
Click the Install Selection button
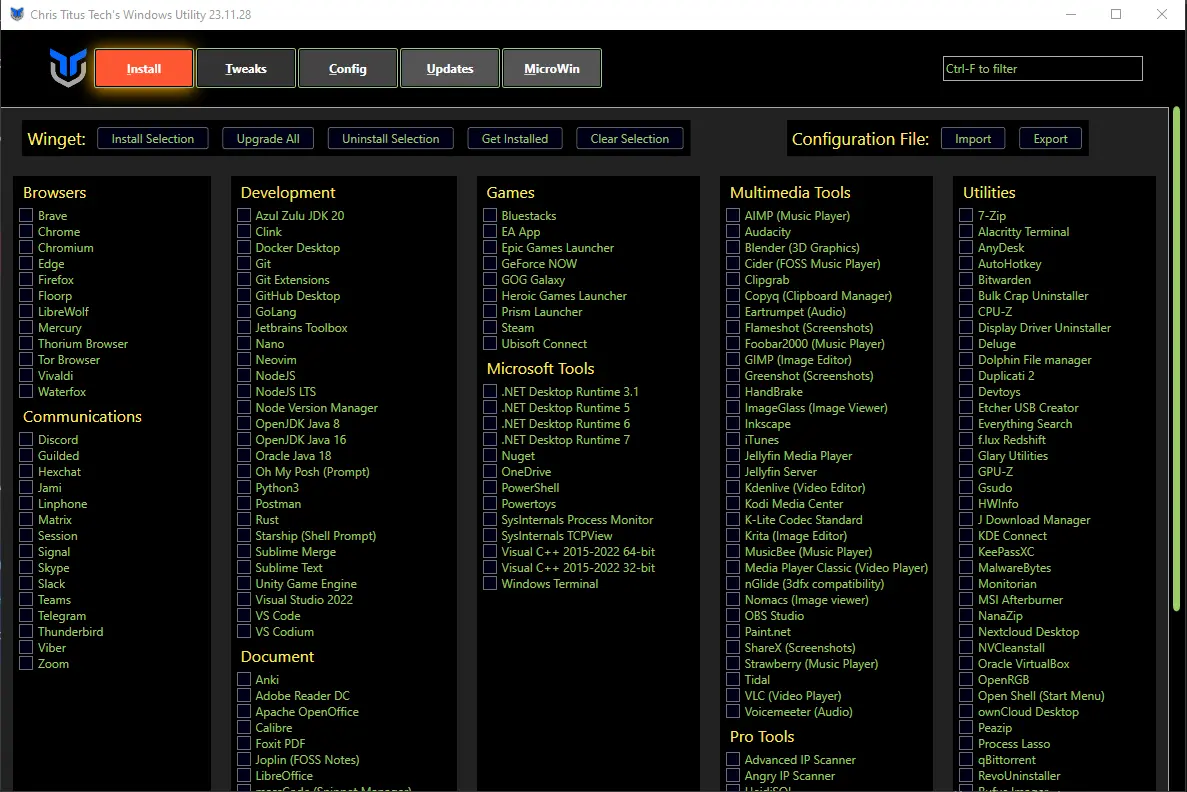153,139
